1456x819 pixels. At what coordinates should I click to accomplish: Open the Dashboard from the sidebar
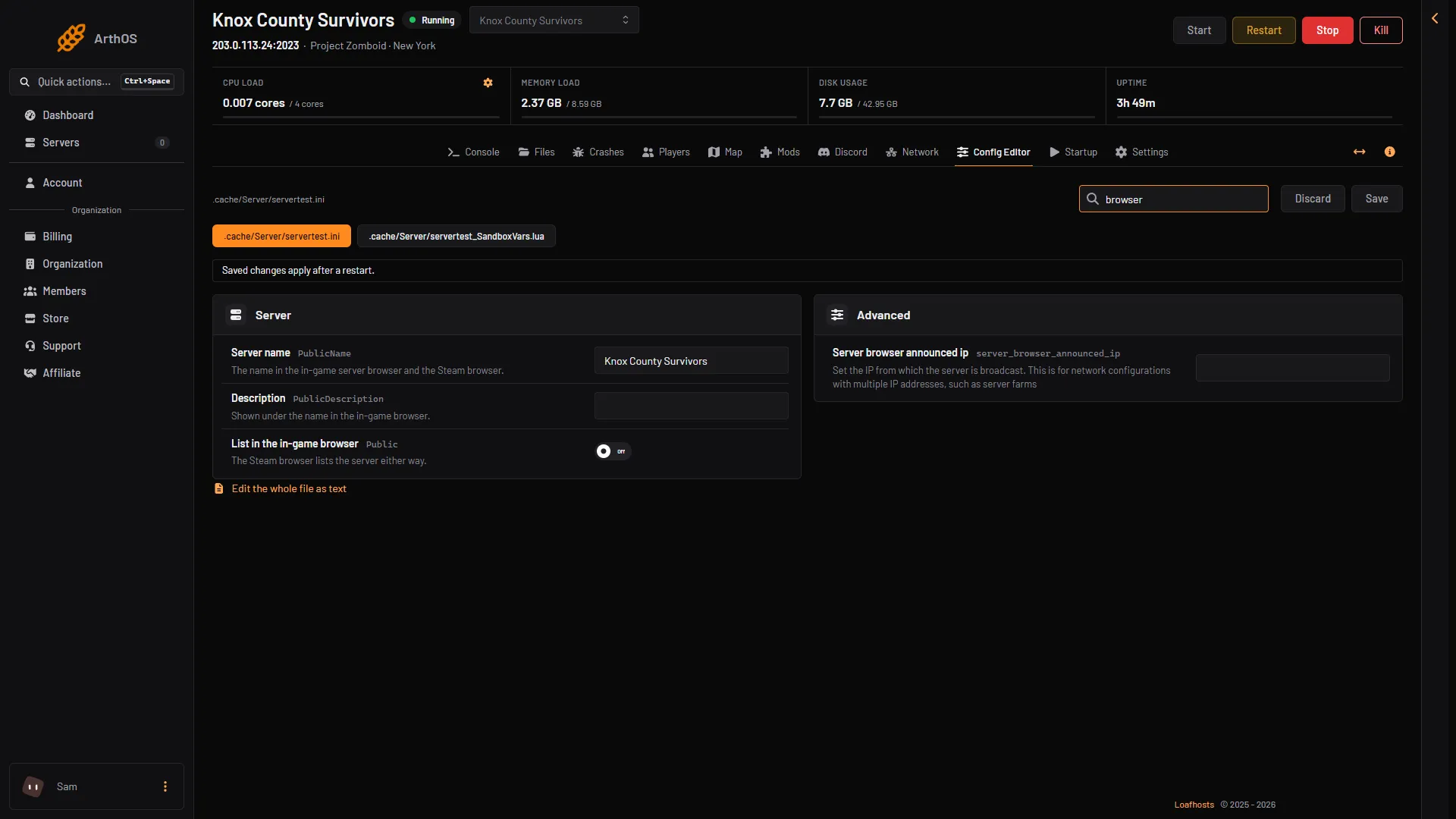[x=96, y=115]
